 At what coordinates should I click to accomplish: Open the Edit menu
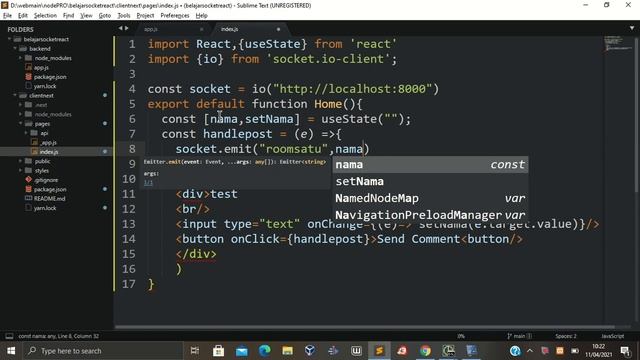click(x=23, y=16)
